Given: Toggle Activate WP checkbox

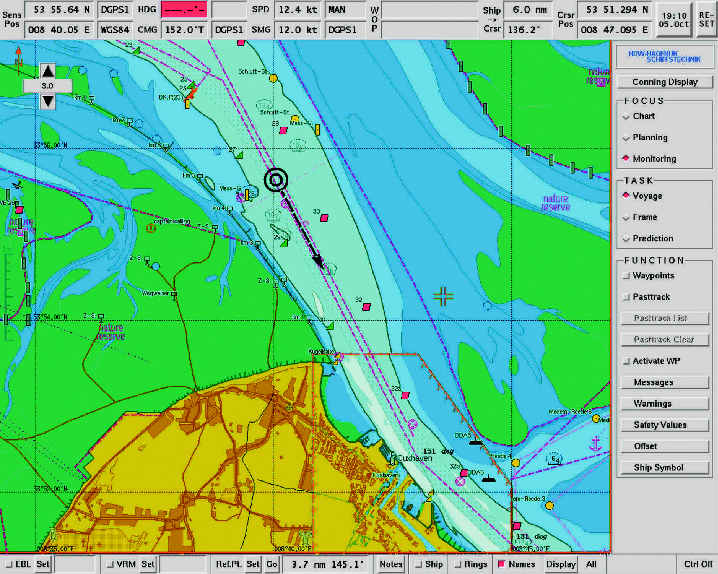Looking at the screenshot, I should (x=626, y=361).
